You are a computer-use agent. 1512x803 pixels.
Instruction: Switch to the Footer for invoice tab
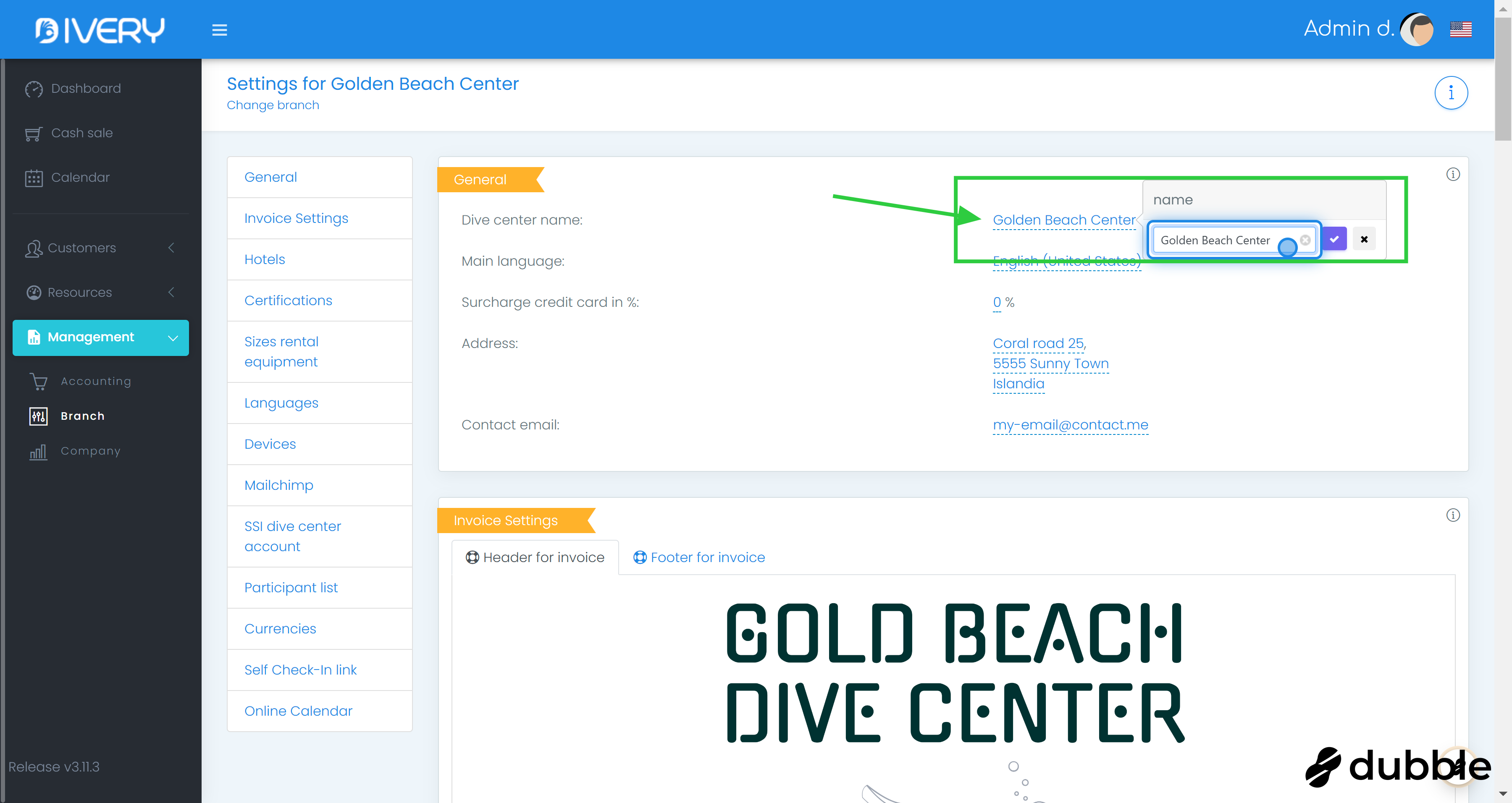click(x=698, y=557)
